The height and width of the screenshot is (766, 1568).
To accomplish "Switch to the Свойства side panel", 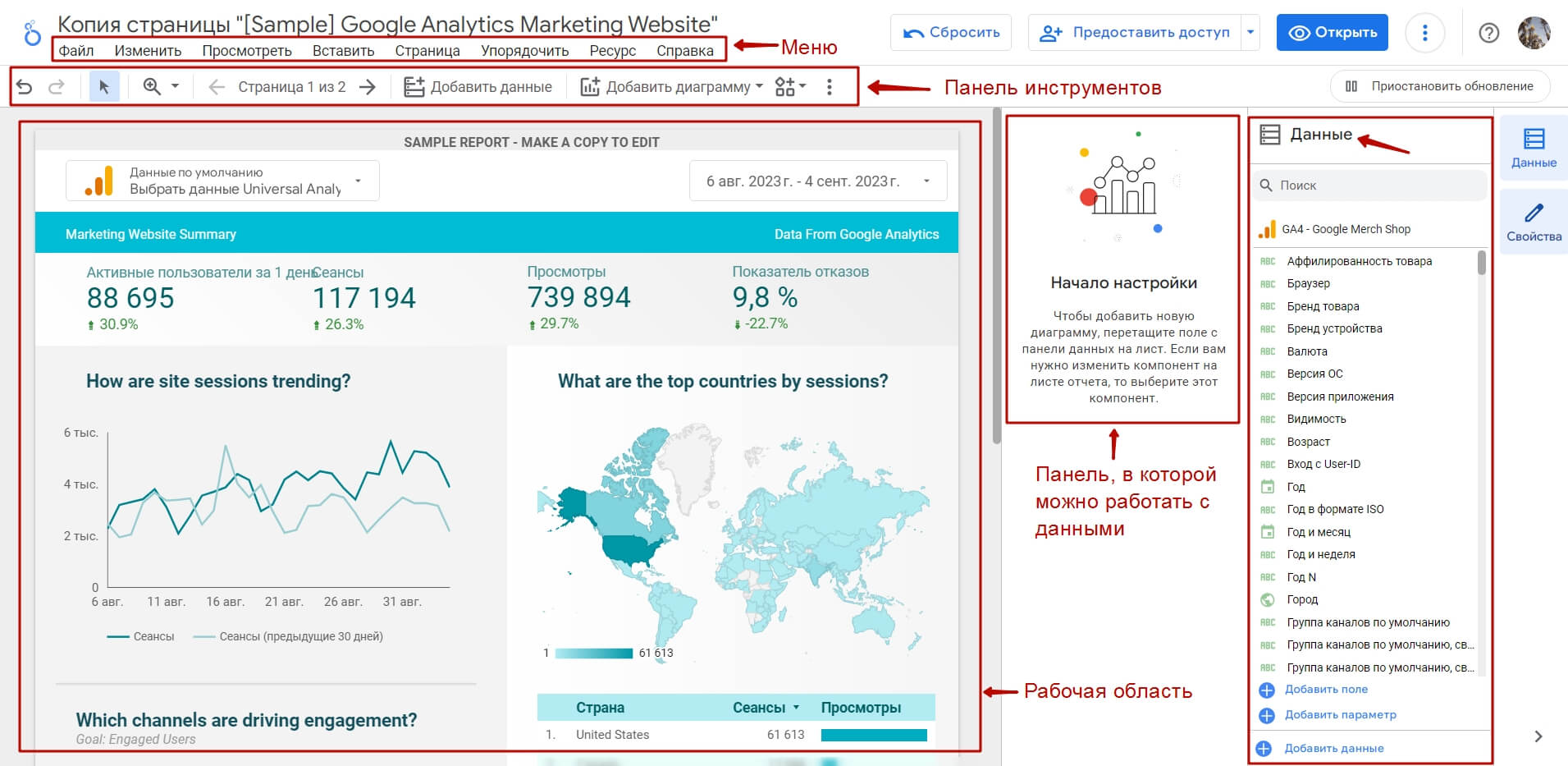I will 1534,222.
